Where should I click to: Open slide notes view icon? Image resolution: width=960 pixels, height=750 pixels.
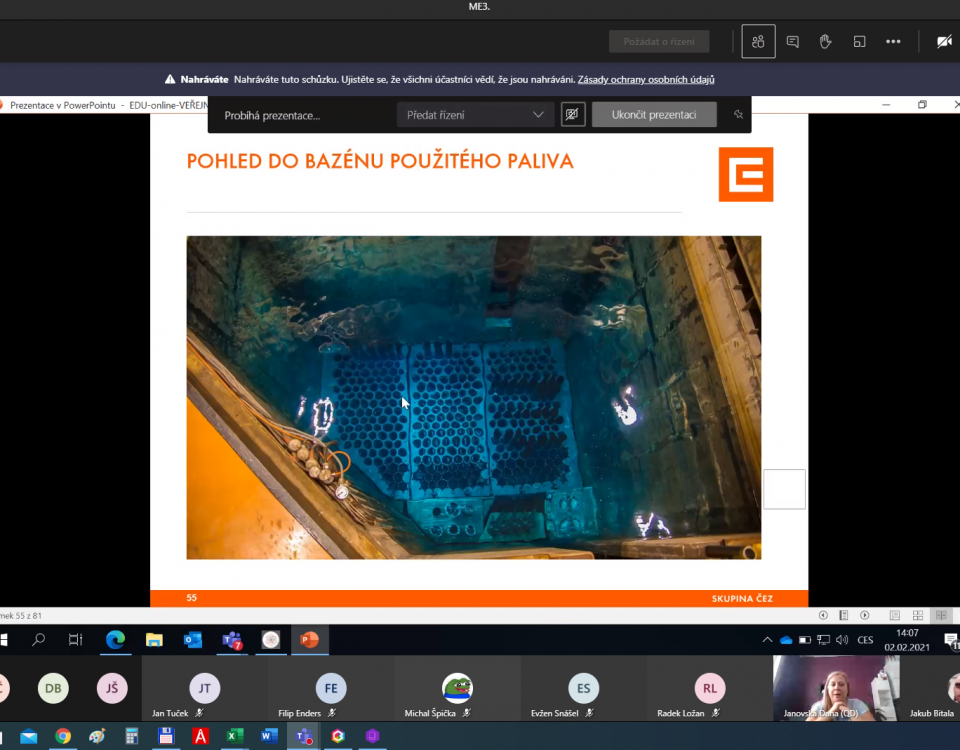point(844,615)
